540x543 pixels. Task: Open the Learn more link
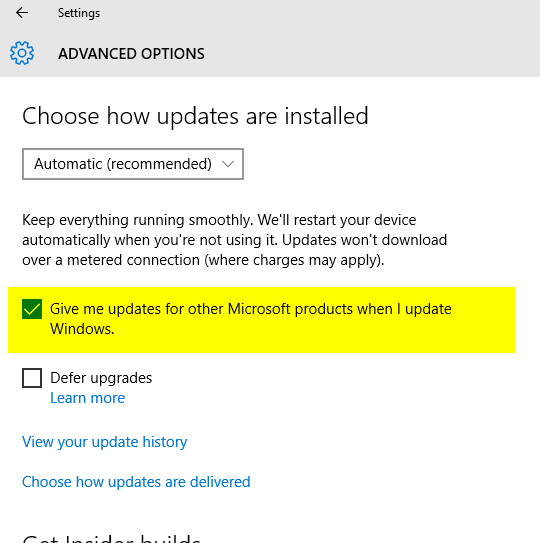87,398
